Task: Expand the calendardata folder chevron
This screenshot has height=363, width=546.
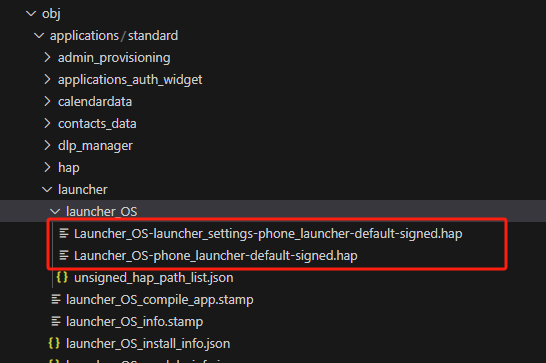Action: [47, 101]
